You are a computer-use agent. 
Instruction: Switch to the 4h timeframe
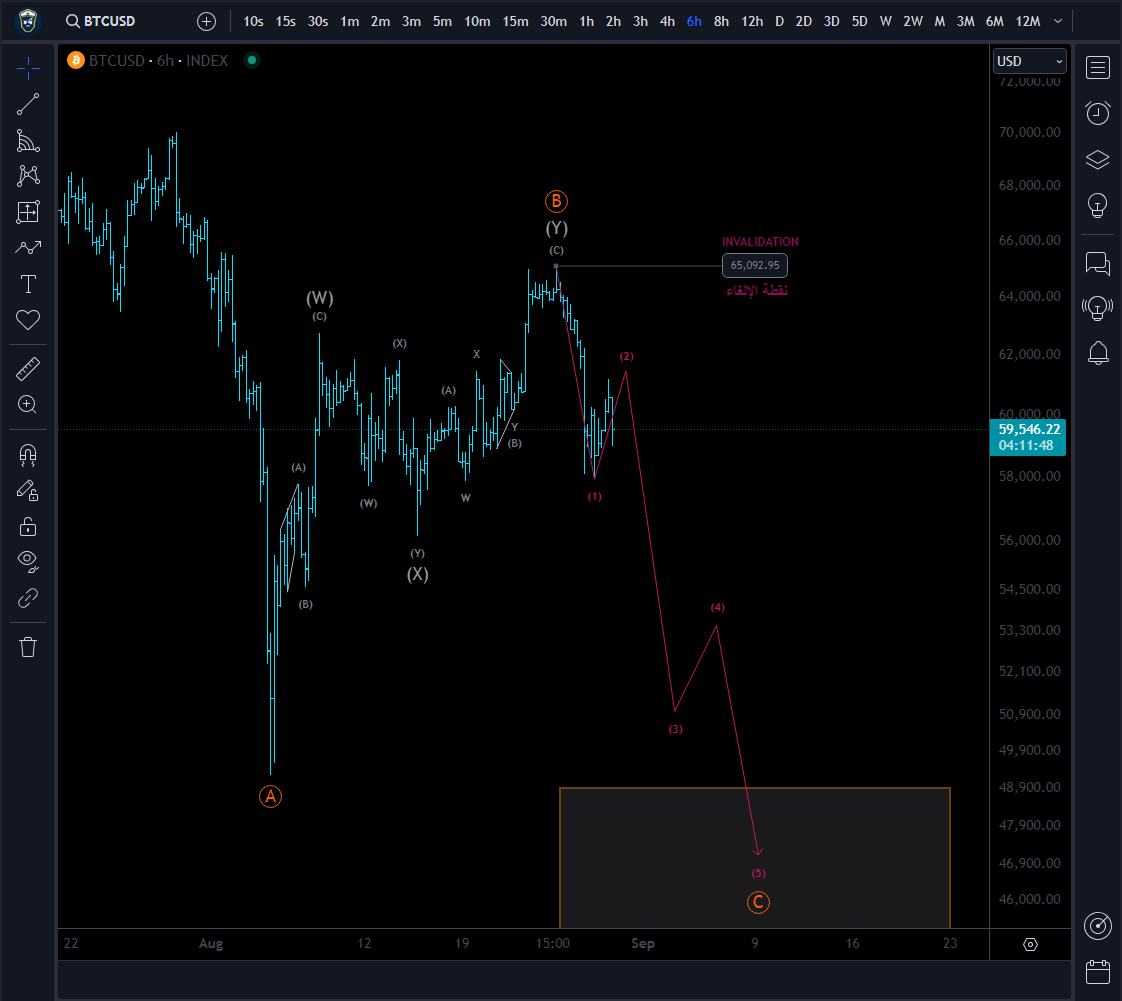pyautogui.click(x=668, y=21)
